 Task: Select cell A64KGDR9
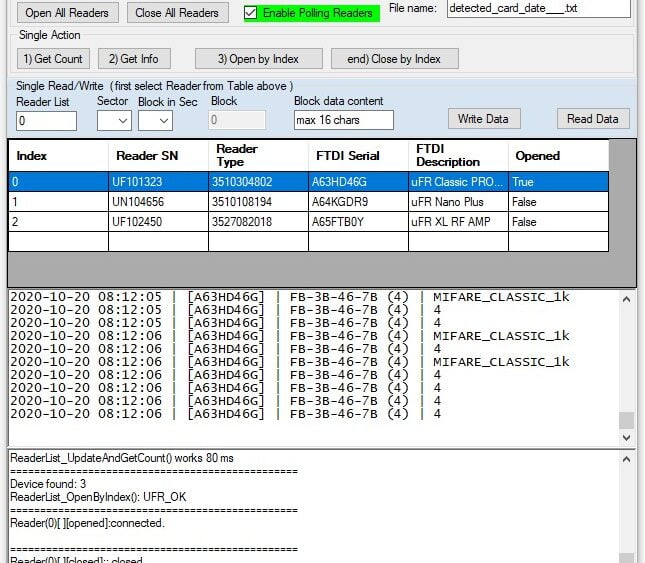tap(358, 202)
